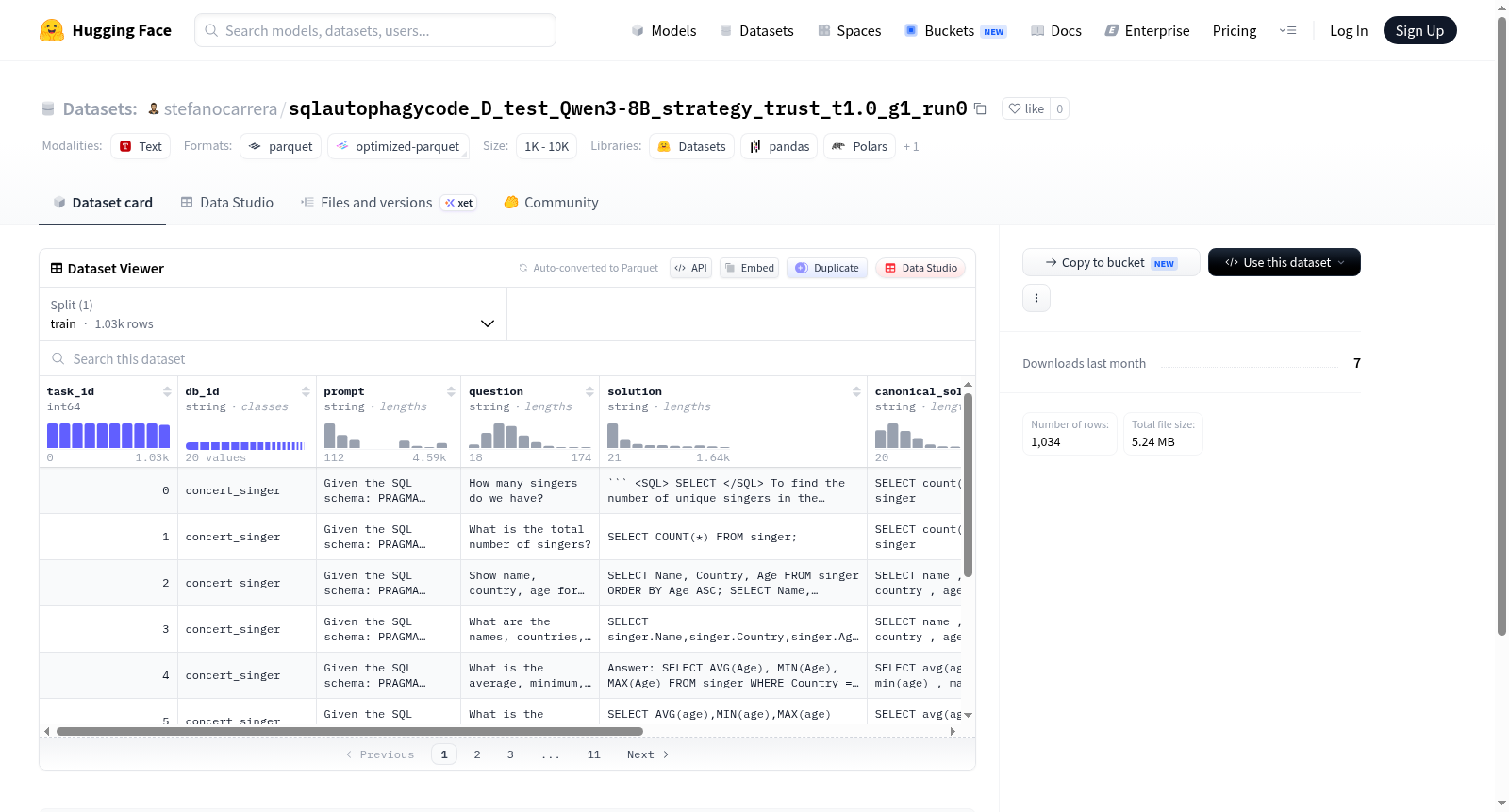Sort the task_id column
The height and width of the screenshot is (812, 1509).
click(167, 391)
